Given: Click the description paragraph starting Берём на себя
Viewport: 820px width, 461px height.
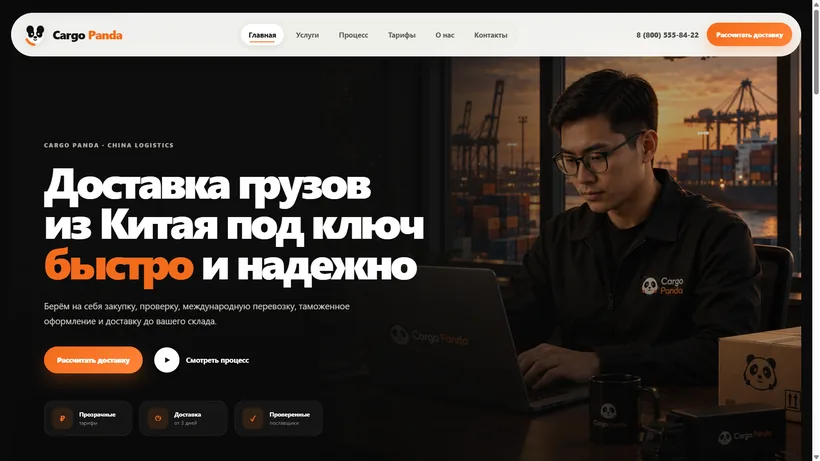Looking at the screenshot, I should pyautogui.click(x=197, y=314).
